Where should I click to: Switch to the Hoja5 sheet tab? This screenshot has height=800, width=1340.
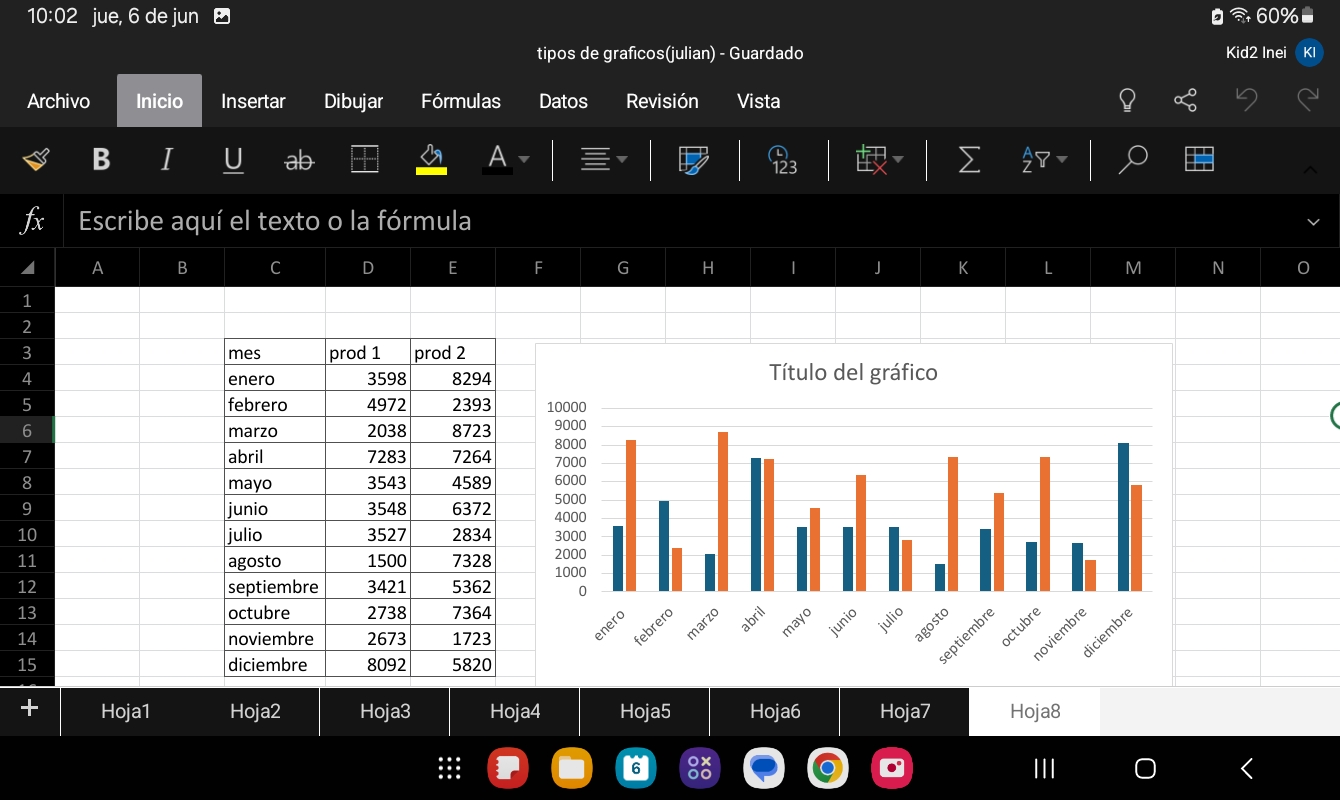[645, 711]
